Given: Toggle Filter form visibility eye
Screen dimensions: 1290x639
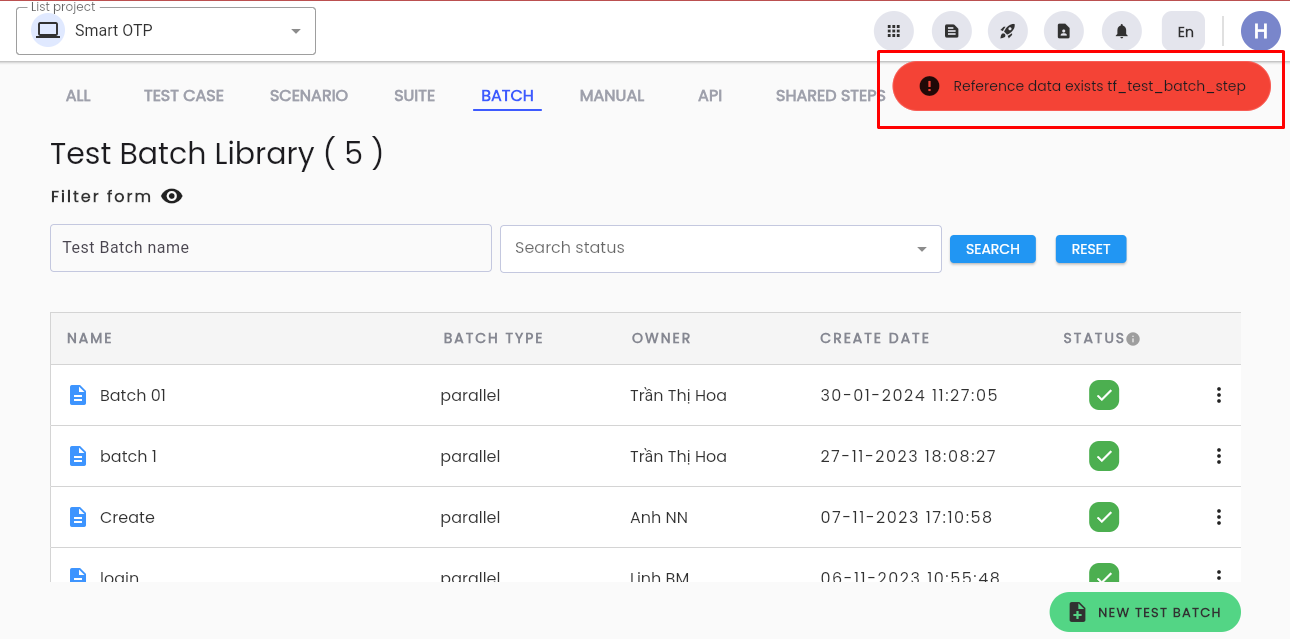Looking at the screenshot, I should click(x=172, y=196).
